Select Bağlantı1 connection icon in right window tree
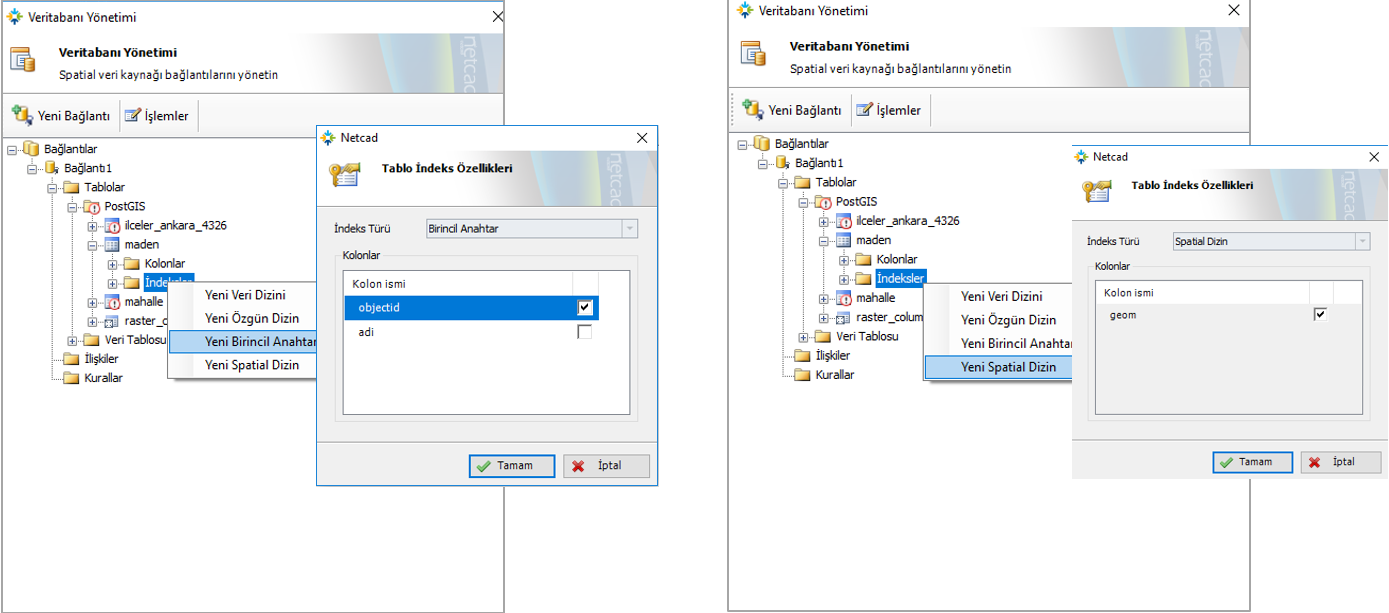 pos(783,163)
